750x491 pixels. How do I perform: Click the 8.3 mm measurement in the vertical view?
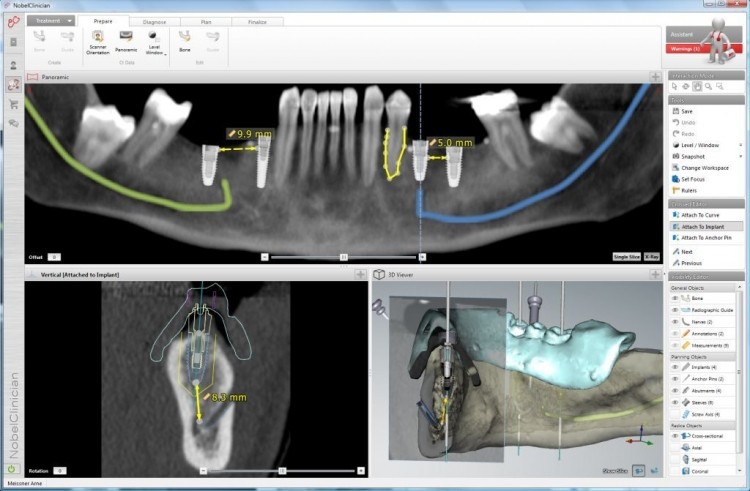click(225, 397)
